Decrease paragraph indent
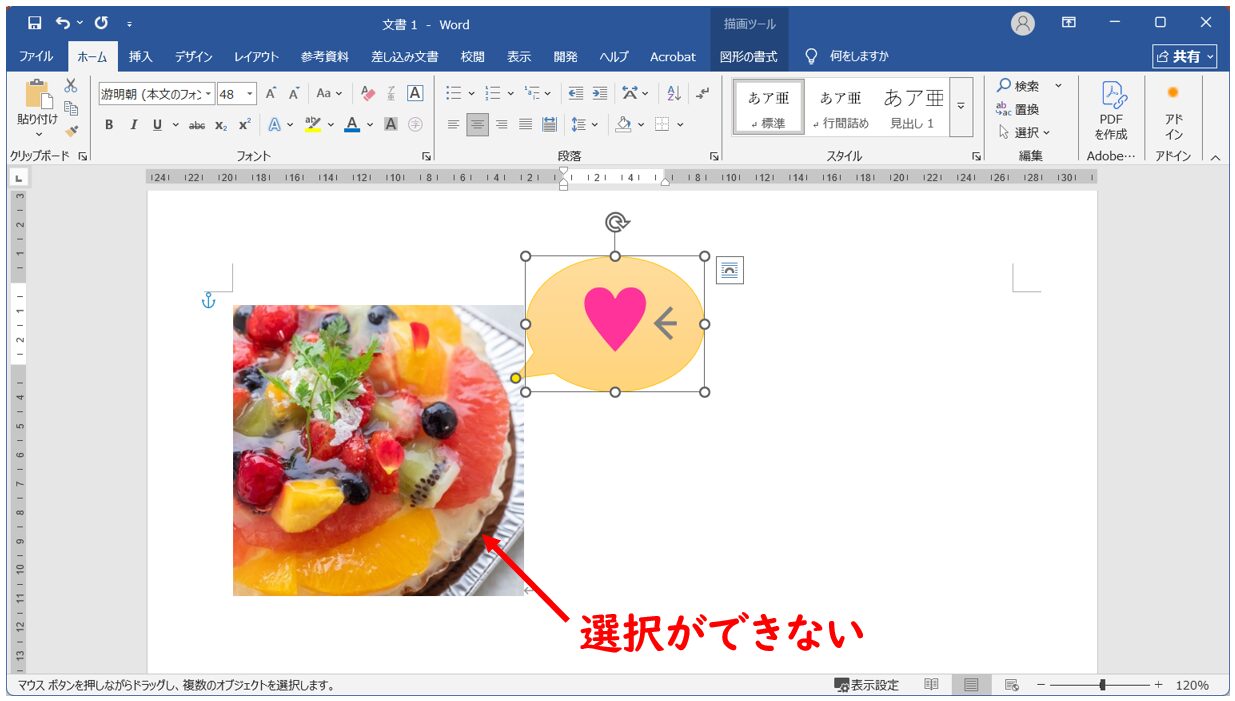 576,94
